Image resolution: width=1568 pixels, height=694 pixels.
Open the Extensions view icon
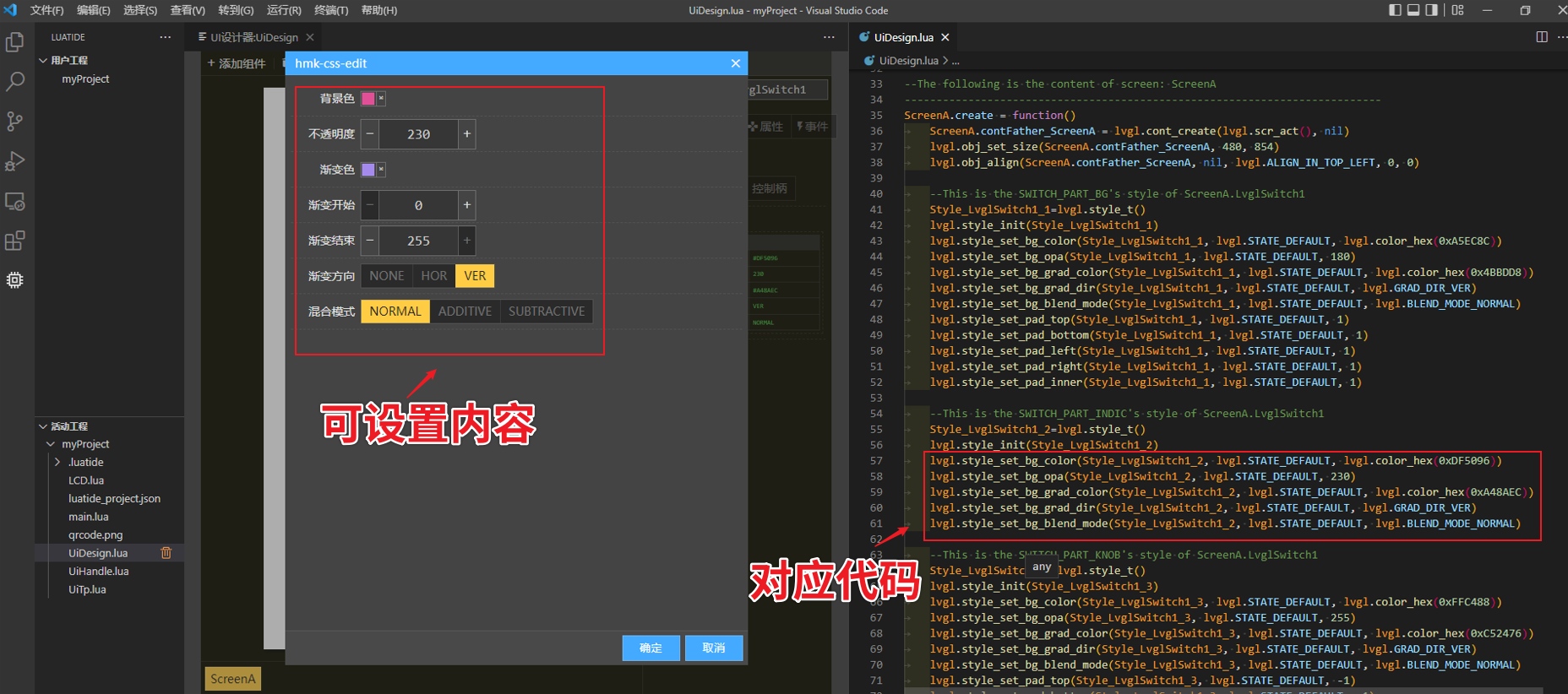click(15, 241)
